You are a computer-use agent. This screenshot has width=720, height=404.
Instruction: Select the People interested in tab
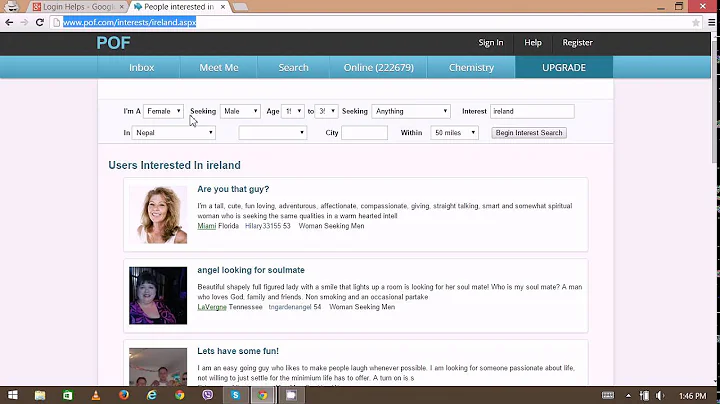tap(179, 7)
